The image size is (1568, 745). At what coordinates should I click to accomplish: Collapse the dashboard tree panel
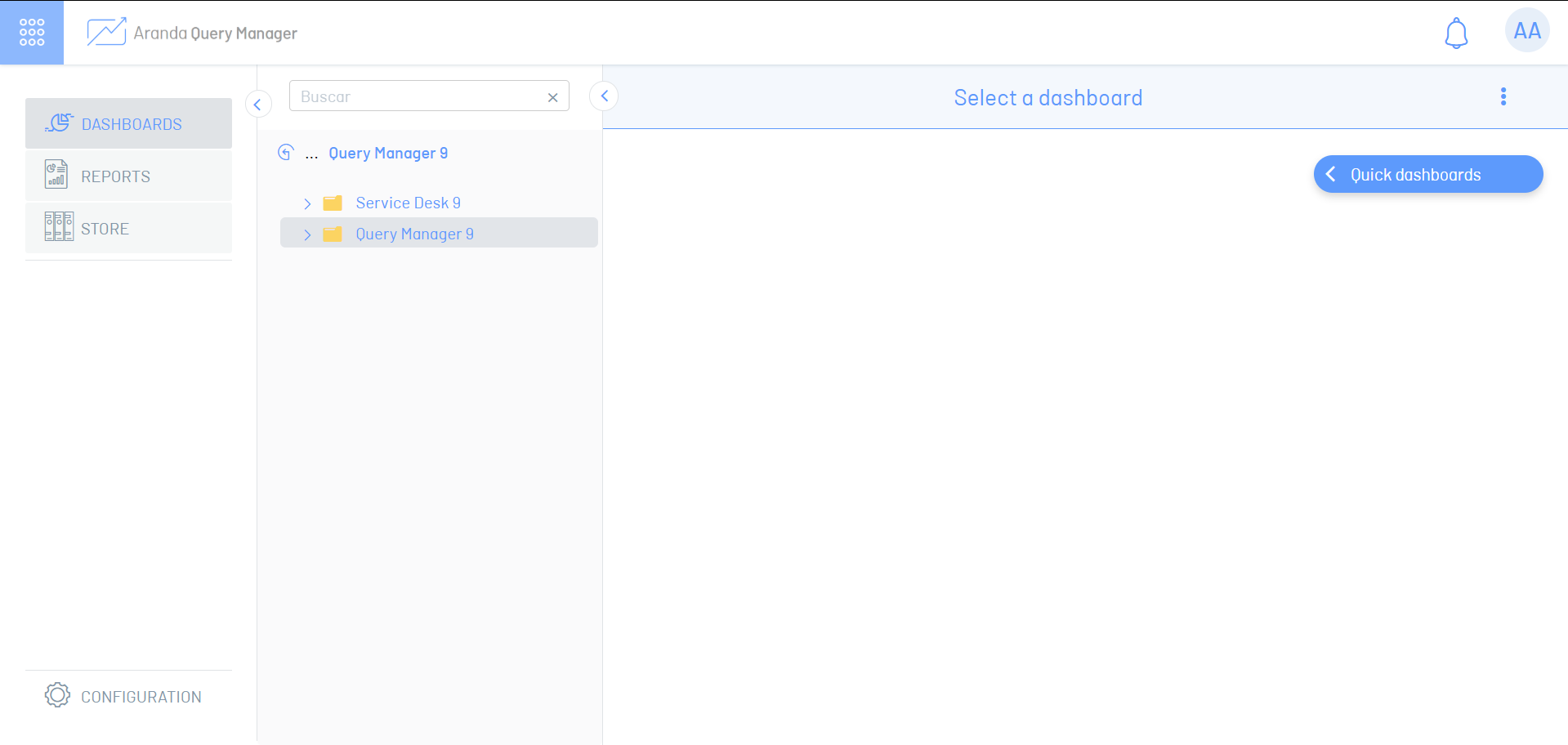point(604,96)
